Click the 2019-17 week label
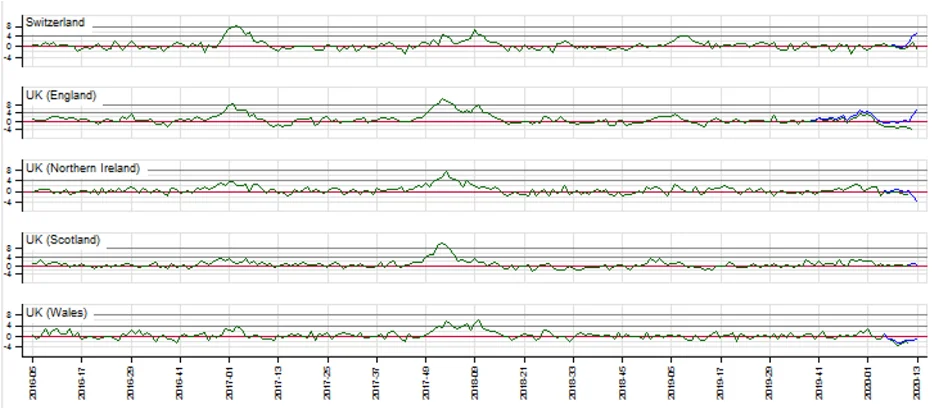 [721, 382]
